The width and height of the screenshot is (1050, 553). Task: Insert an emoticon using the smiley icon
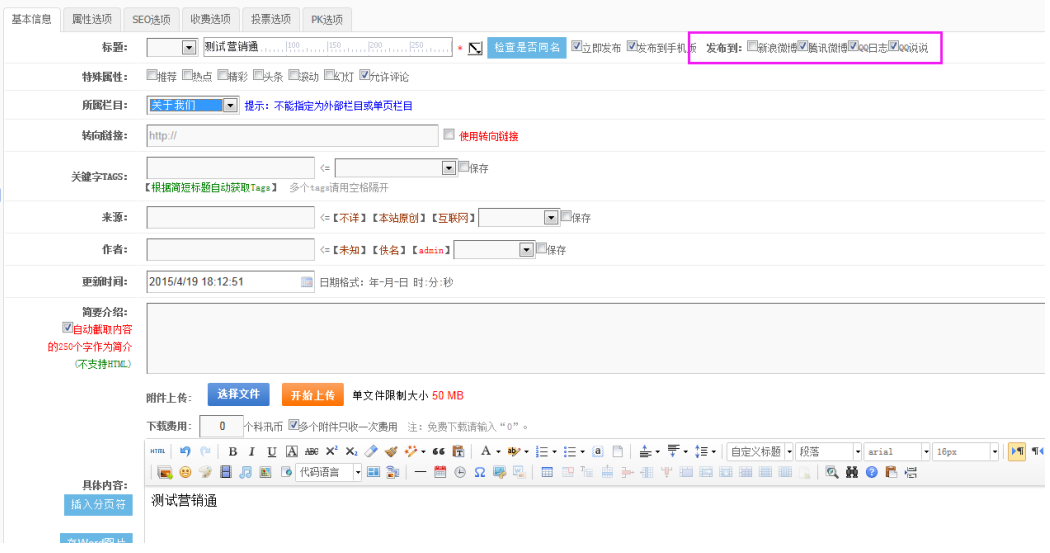point(186,472)
